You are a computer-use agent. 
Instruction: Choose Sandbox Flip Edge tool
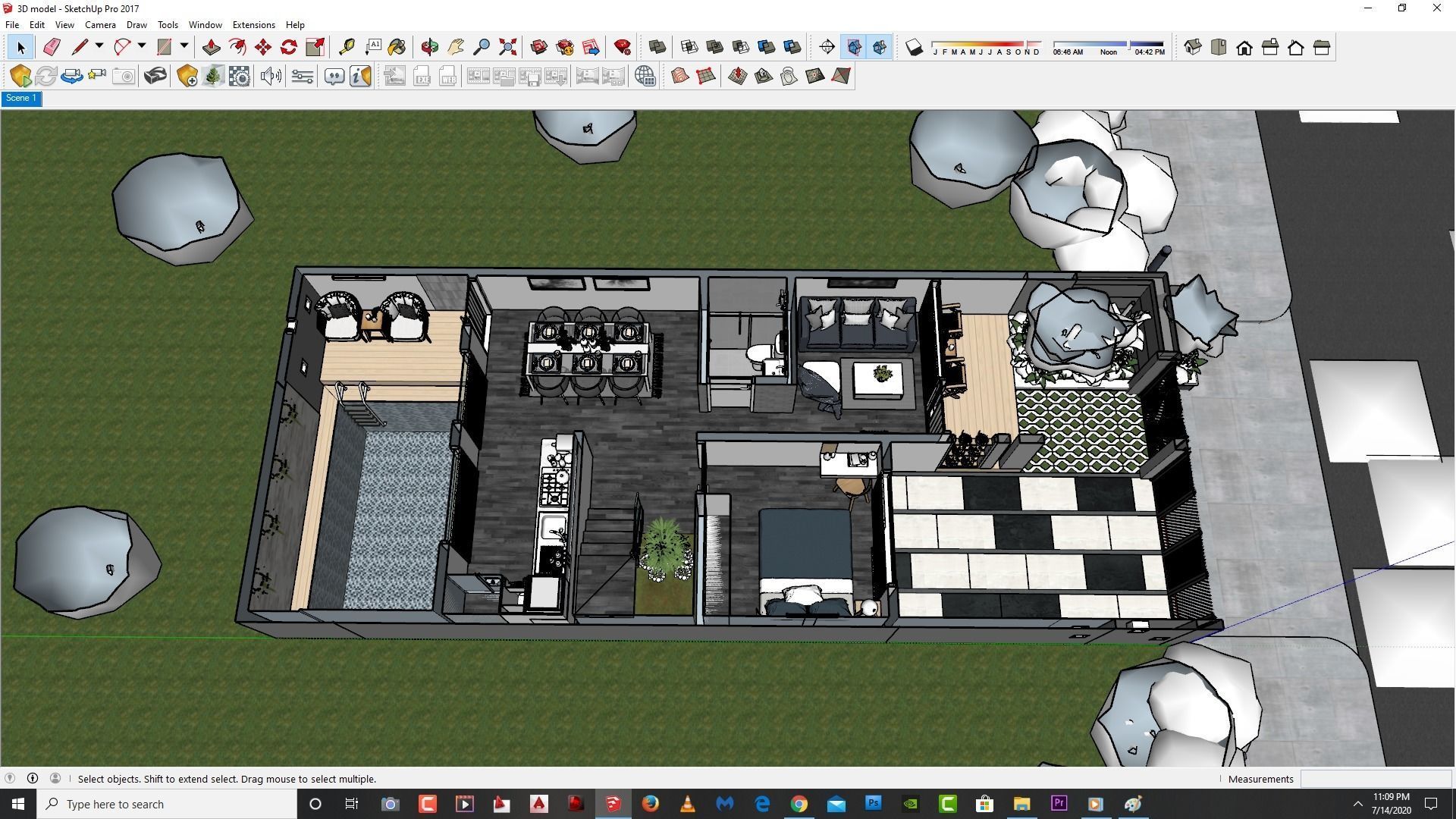point(841,76)
